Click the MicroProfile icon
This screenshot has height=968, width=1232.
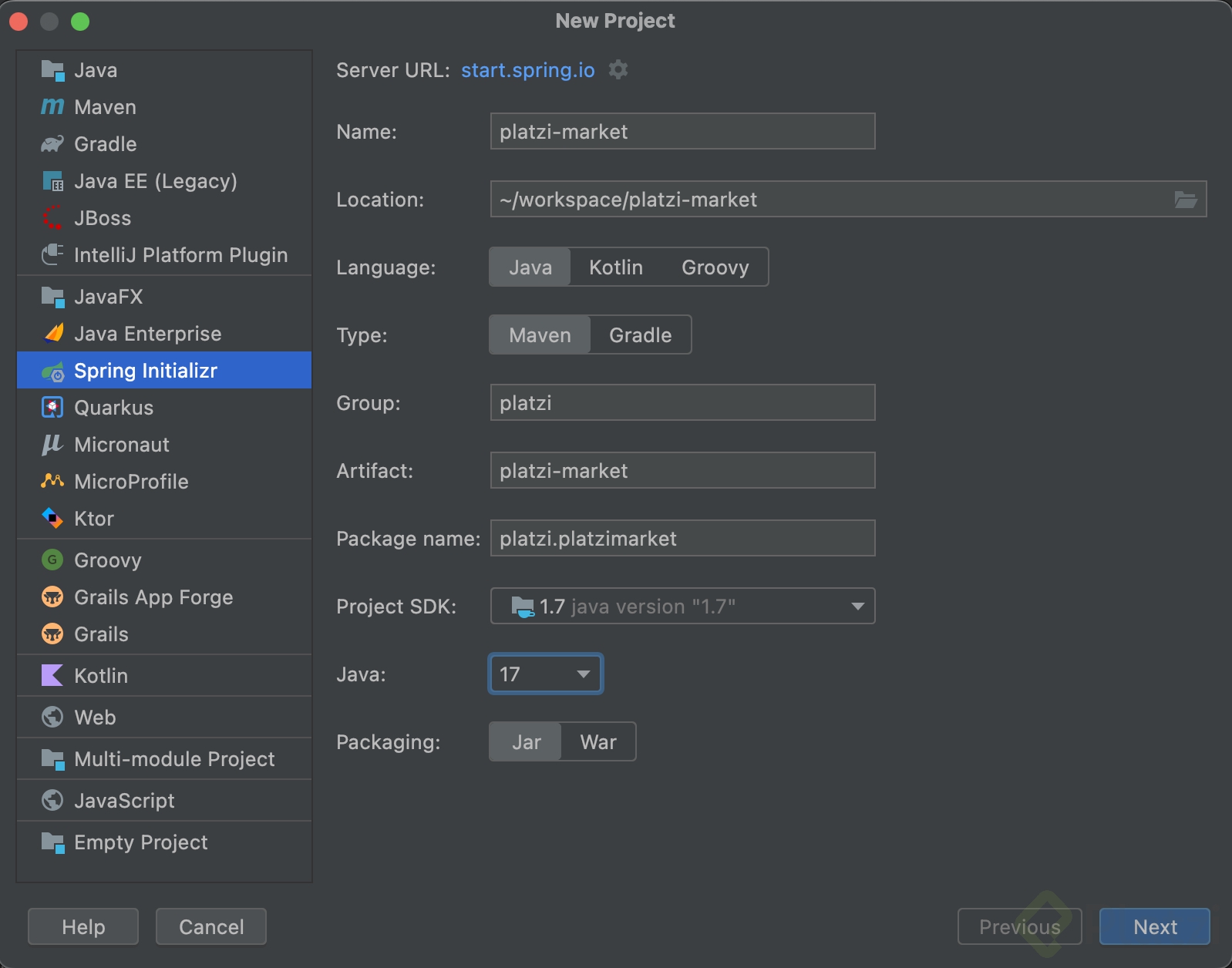click(x=52, y=481)
